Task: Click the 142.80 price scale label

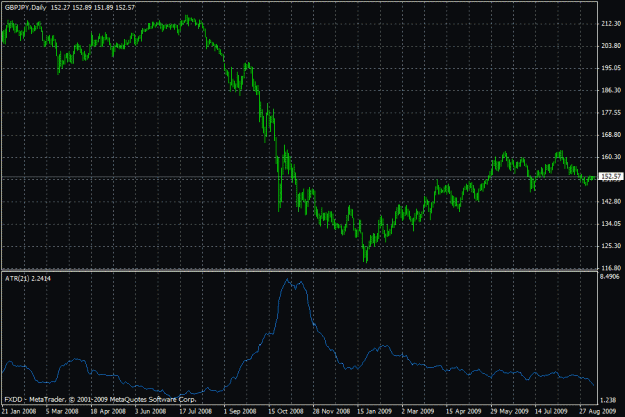Action: 611,202
